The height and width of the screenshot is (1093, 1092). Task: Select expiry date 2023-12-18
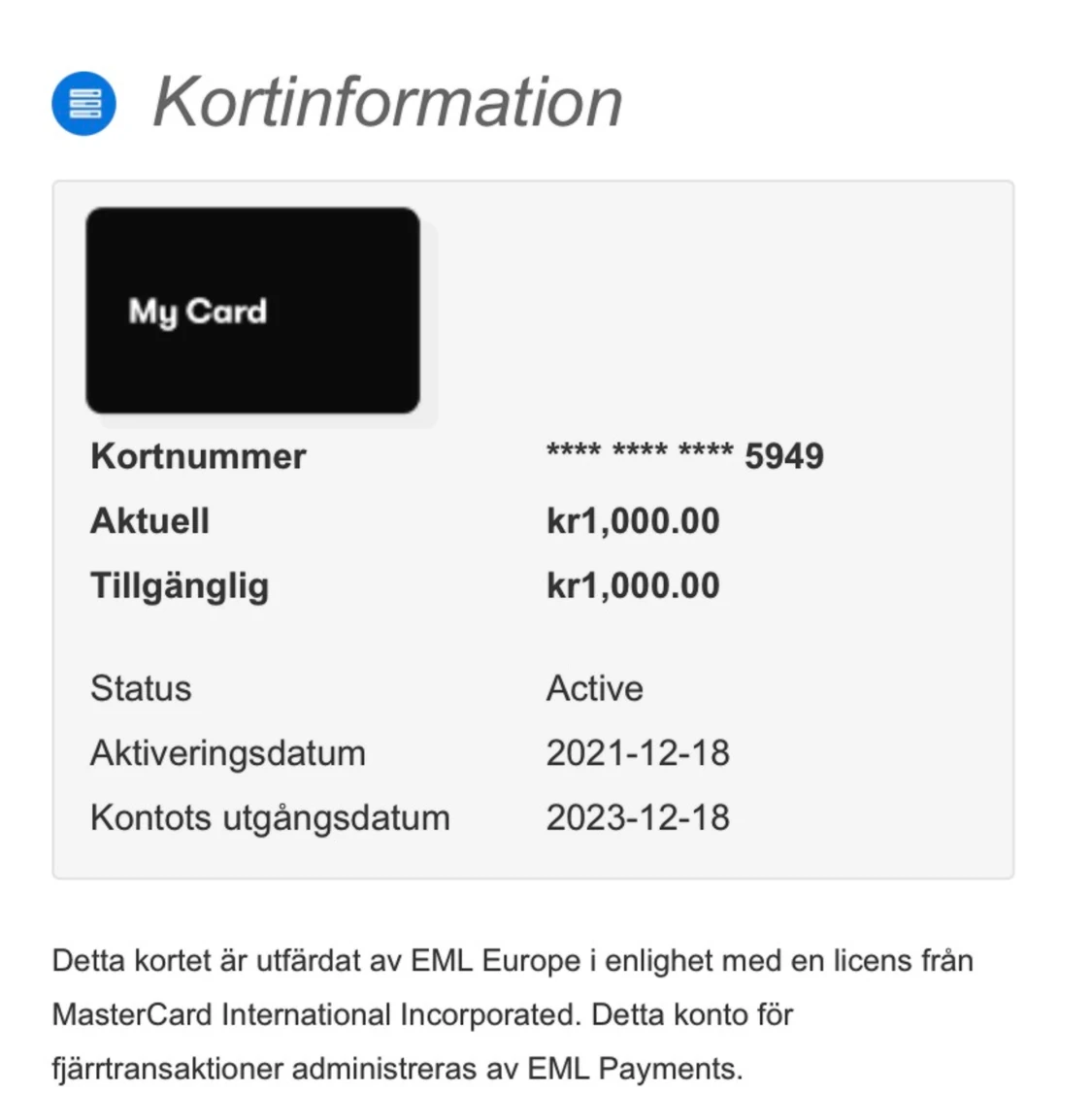coord(638,817)
